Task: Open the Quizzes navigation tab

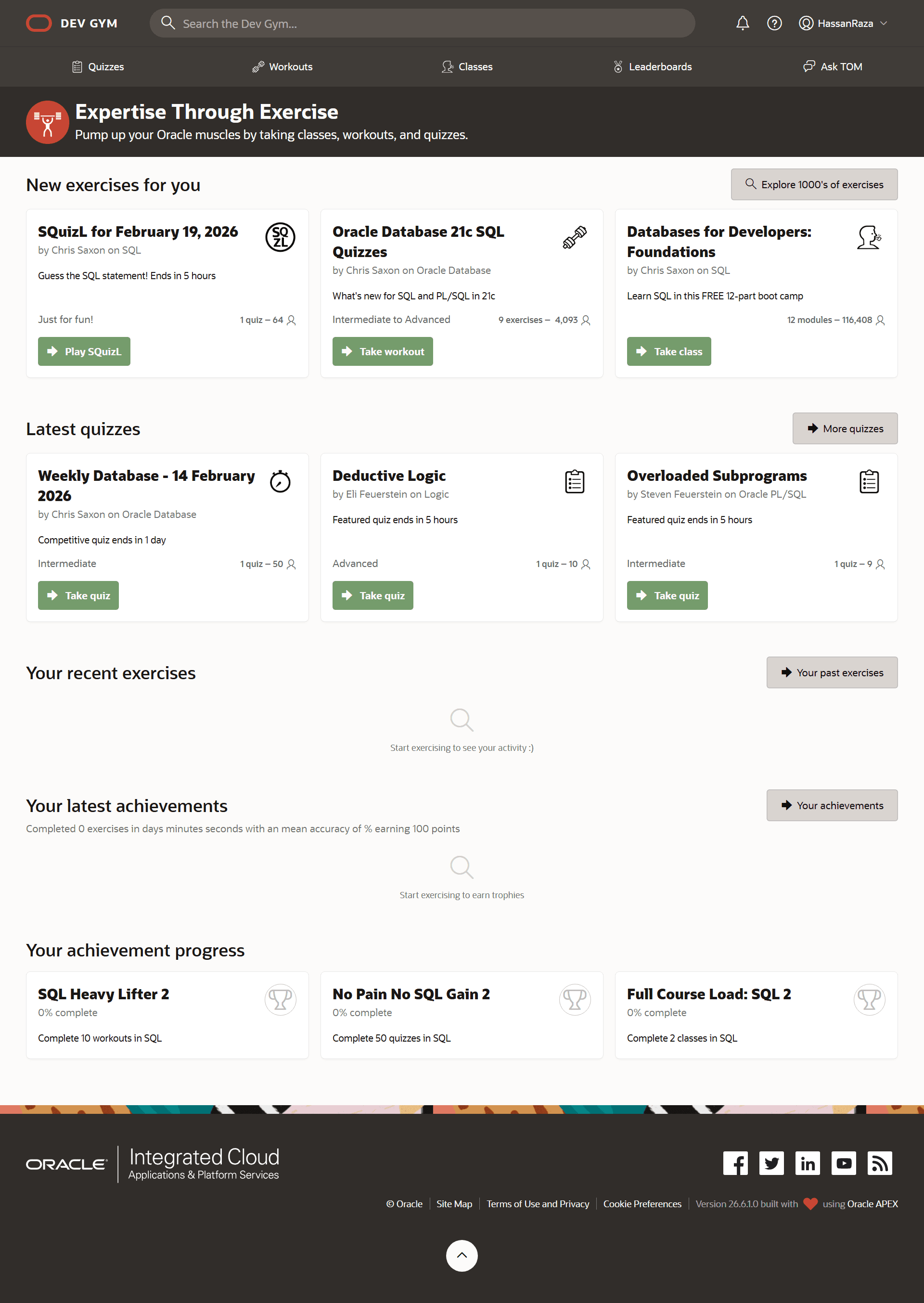Action: click(x=98, y=66)
